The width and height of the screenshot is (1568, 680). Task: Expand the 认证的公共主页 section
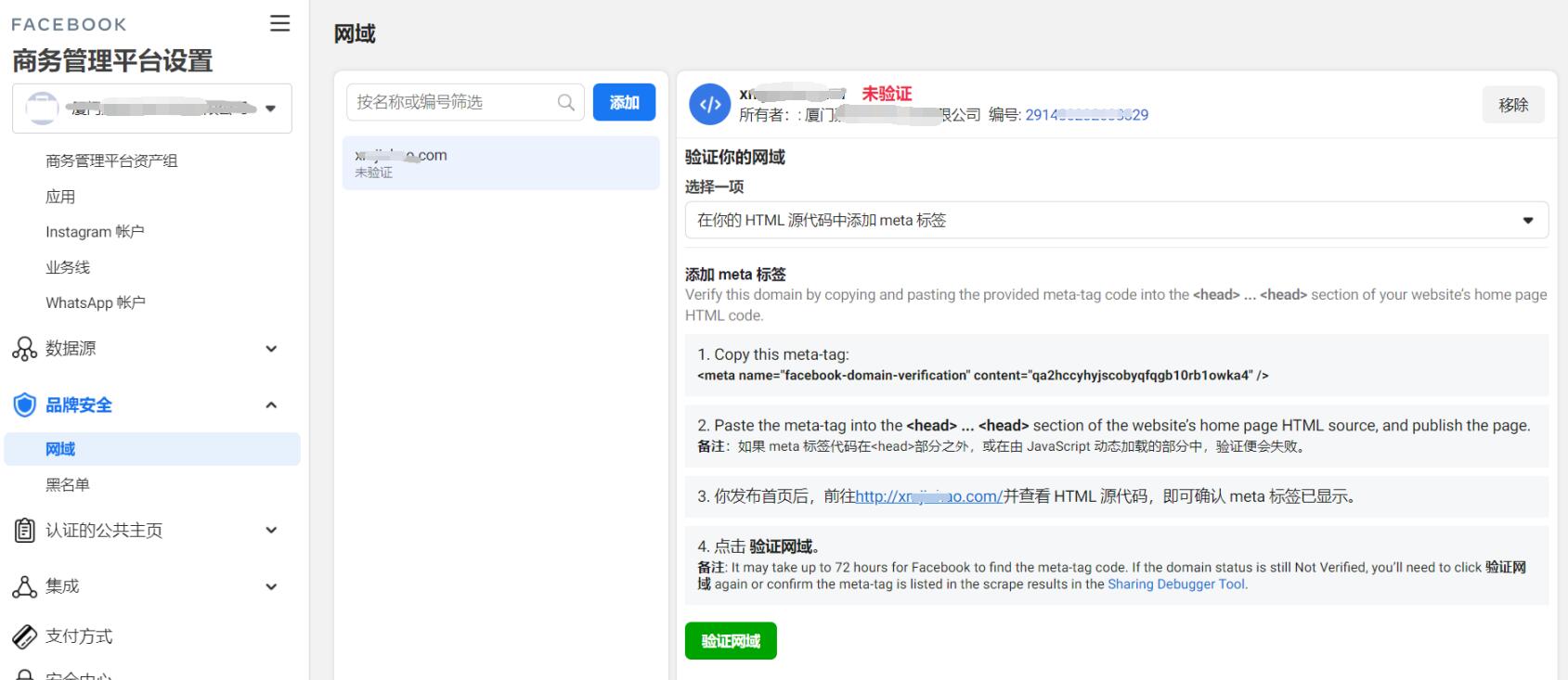click(271, 530)
